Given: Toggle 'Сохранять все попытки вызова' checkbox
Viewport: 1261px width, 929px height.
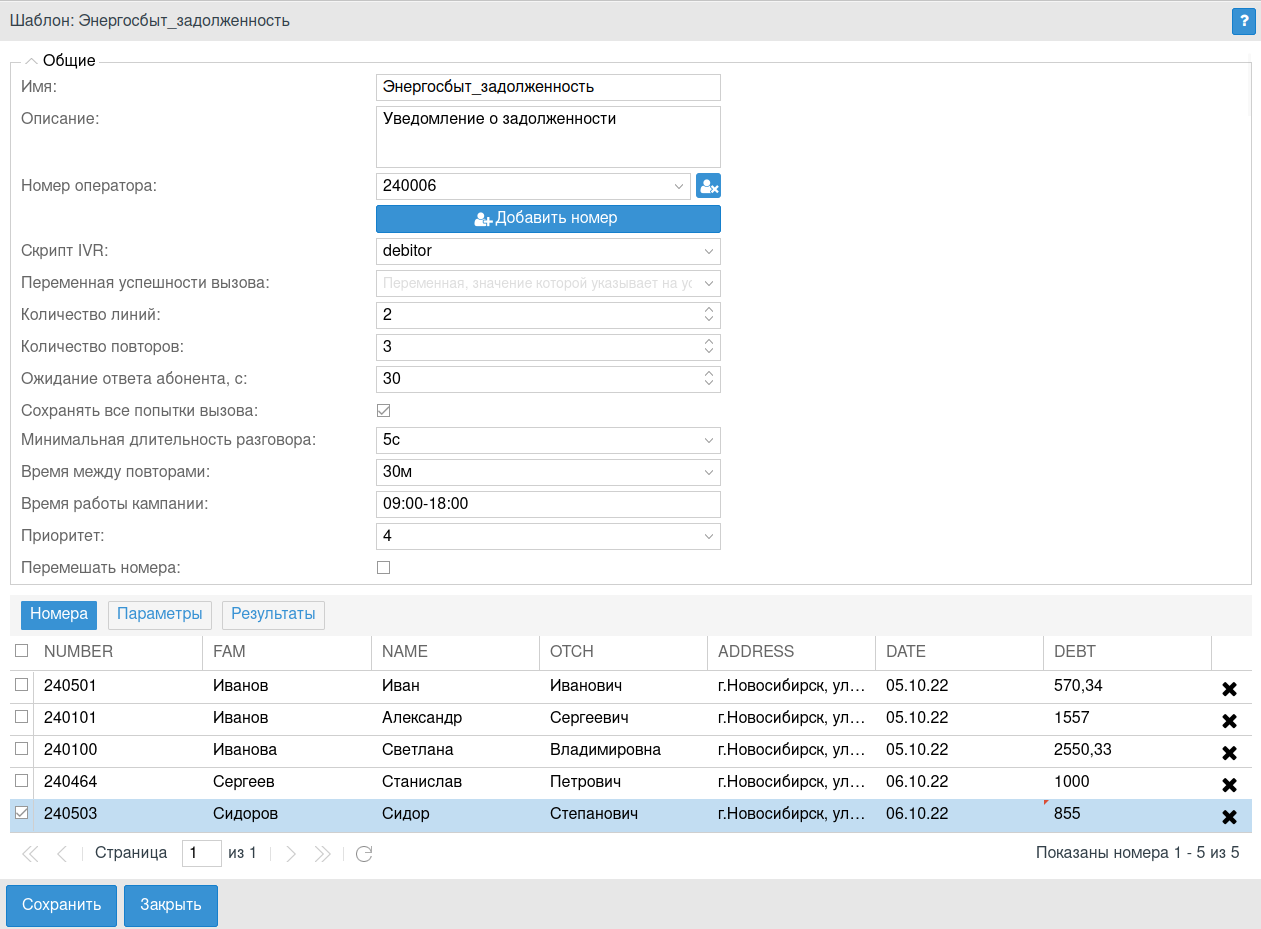Looking at the screenshot, I should (383, 411).
